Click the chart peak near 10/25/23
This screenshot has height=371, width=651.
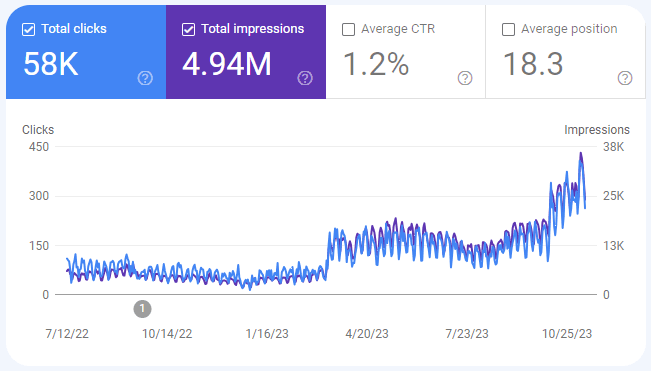(x=581, y=153)
